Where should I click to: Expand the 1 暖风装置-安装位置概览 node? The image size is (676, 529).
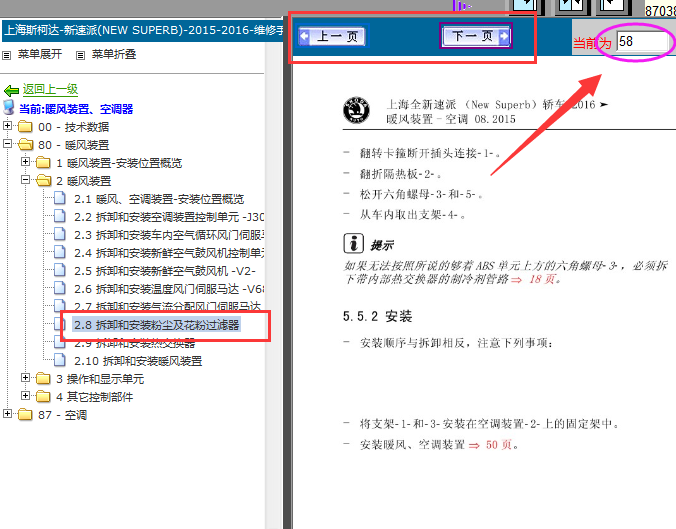coord(25,162)
